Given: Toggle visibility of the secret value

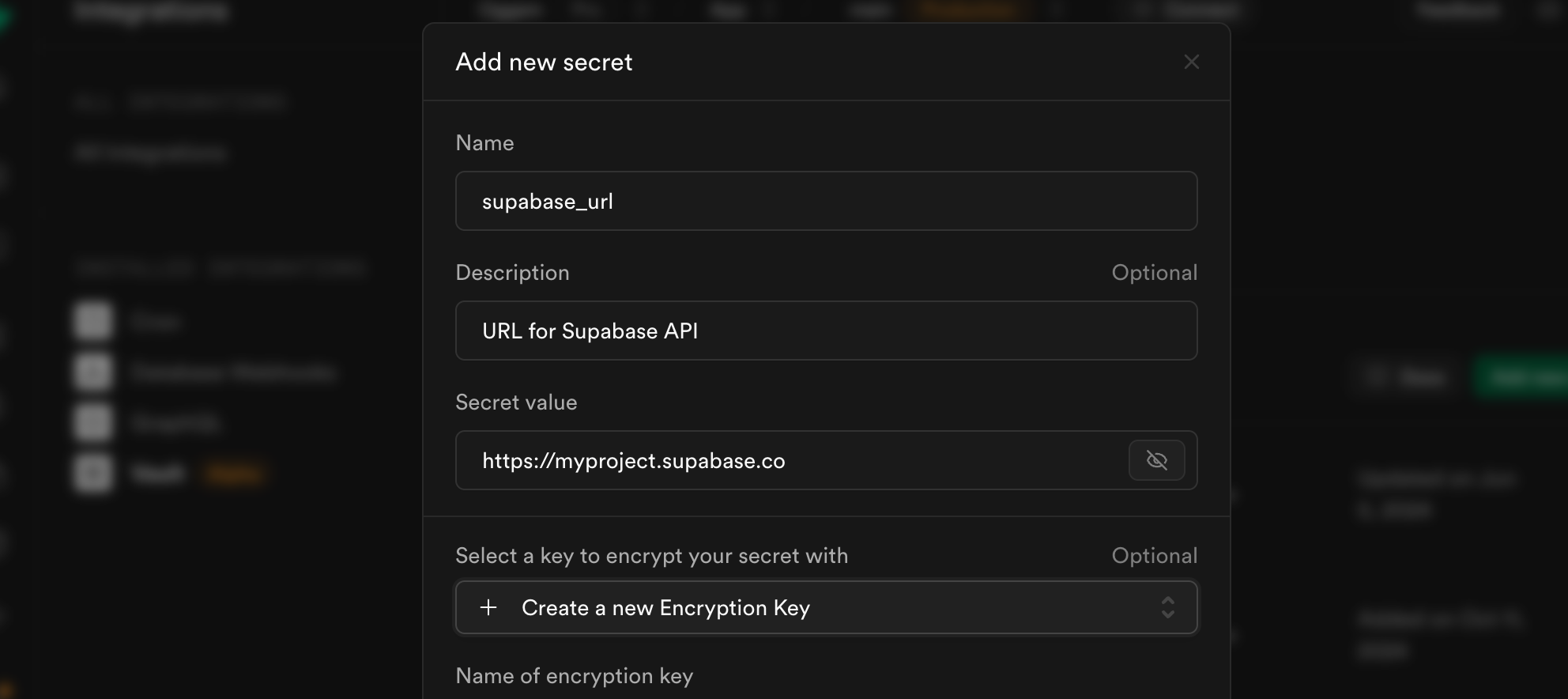Looking at the screenshot, I should point(1156,460).
